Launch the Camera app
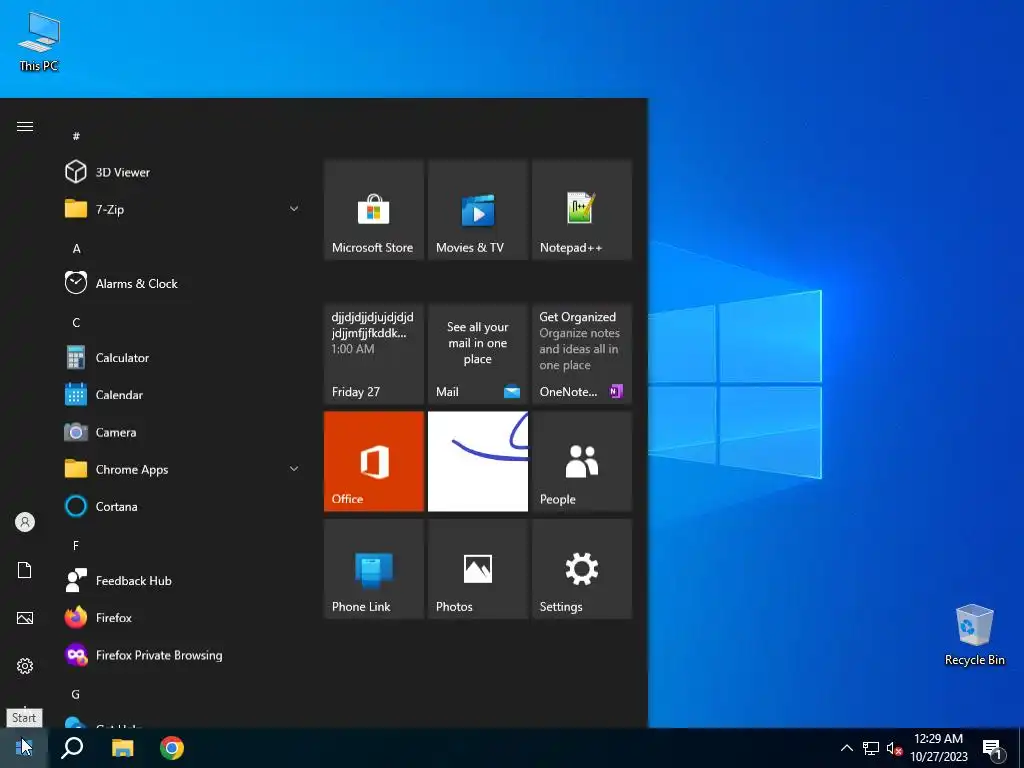Image resolution: width=1024 pixels, height=768 pixels. coord(182,432)
